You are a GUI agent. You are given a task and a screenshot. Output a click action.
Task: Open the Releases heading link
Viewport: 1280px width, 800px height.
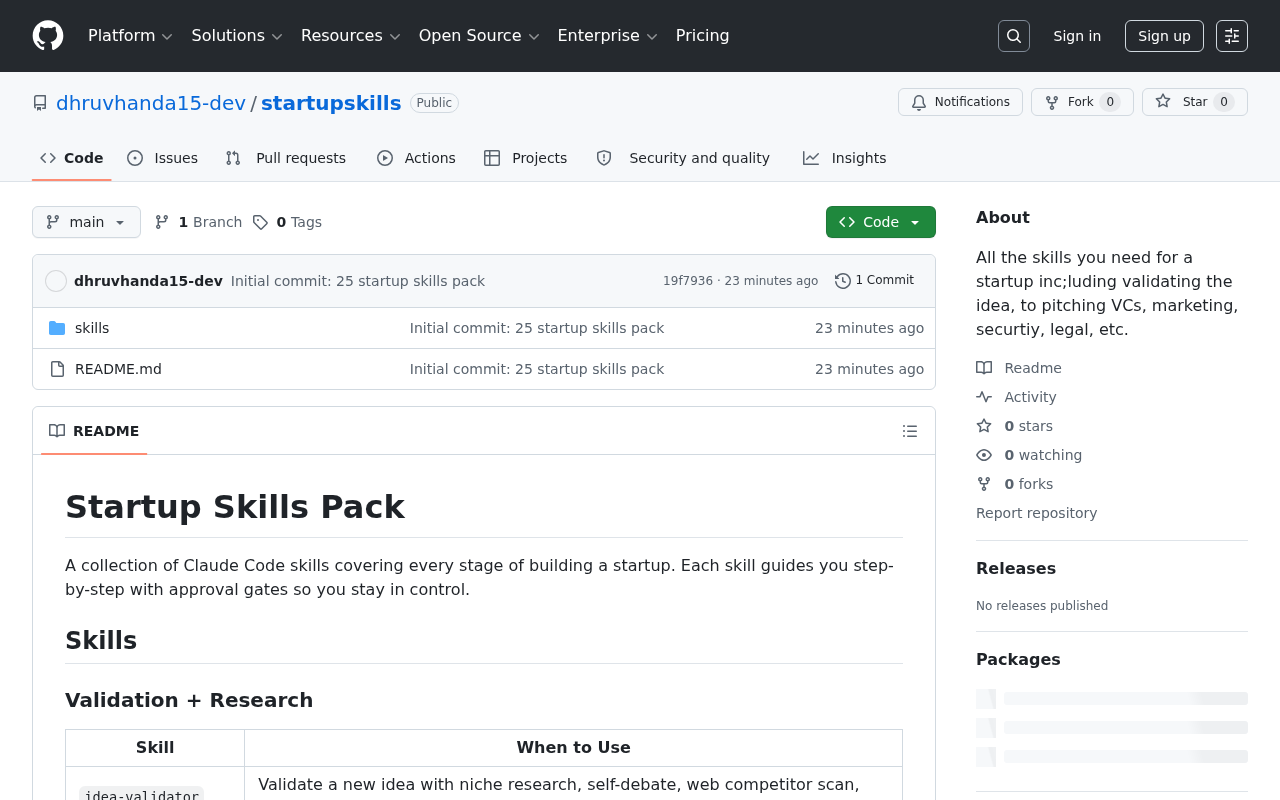pyautogui.click(x=1016, y=568)
